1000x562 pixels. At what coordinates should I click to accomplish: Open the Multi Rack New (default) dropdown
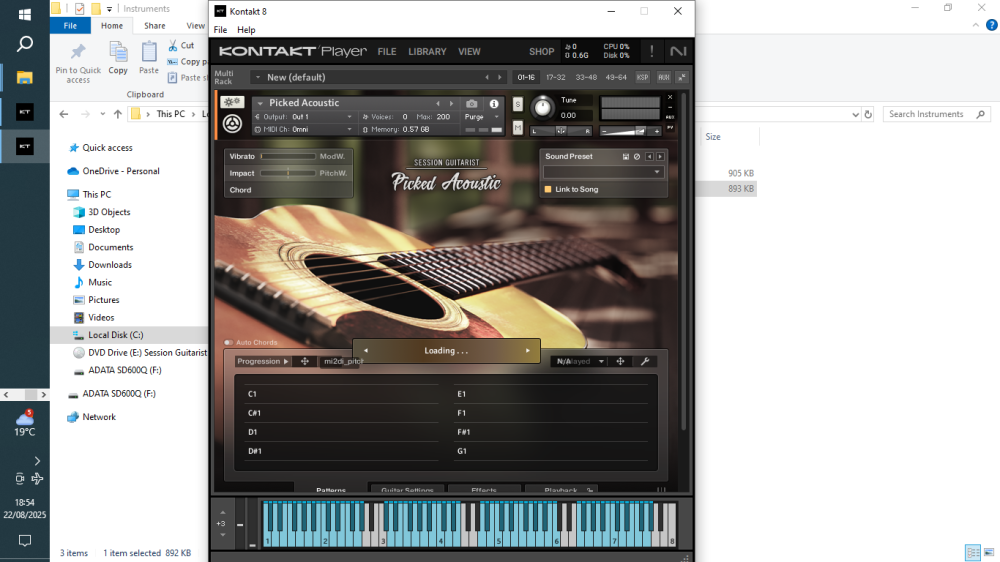(258, 77)
